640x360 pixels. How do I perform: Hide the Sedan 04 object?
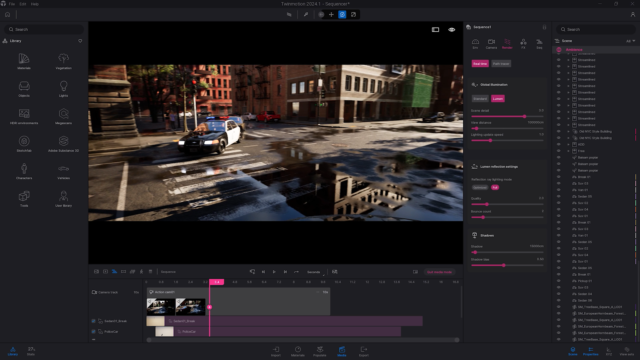(559, 294)
